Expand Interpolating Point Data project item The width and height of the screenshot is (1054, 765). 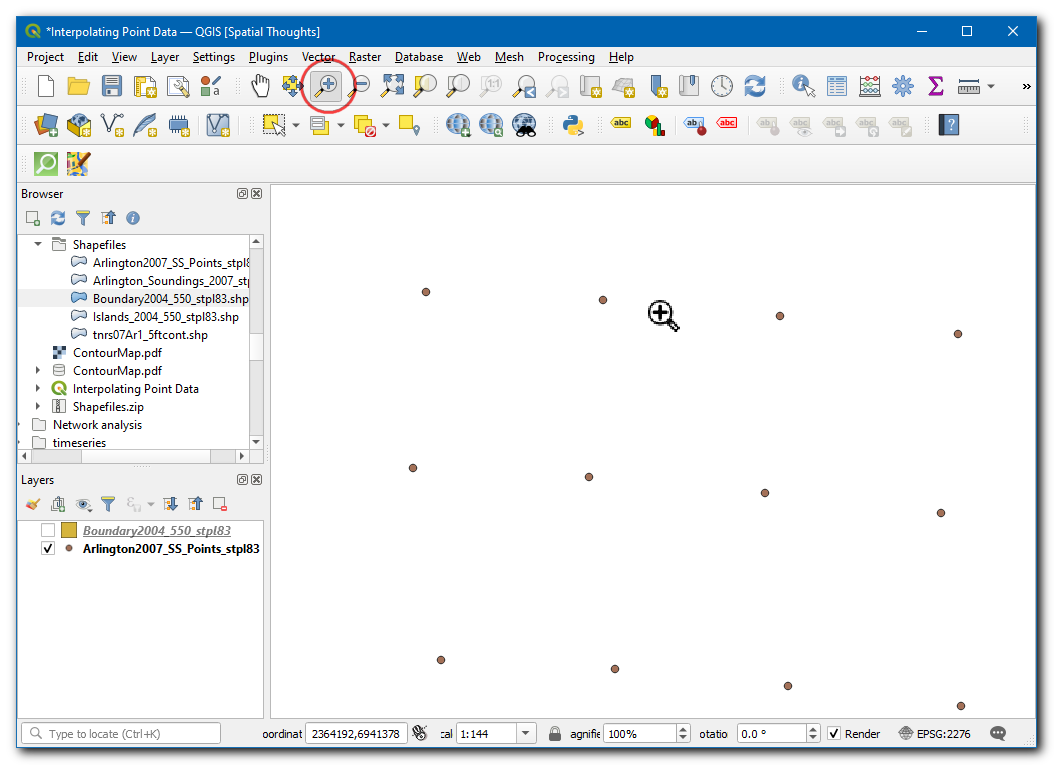click(38, 389)
